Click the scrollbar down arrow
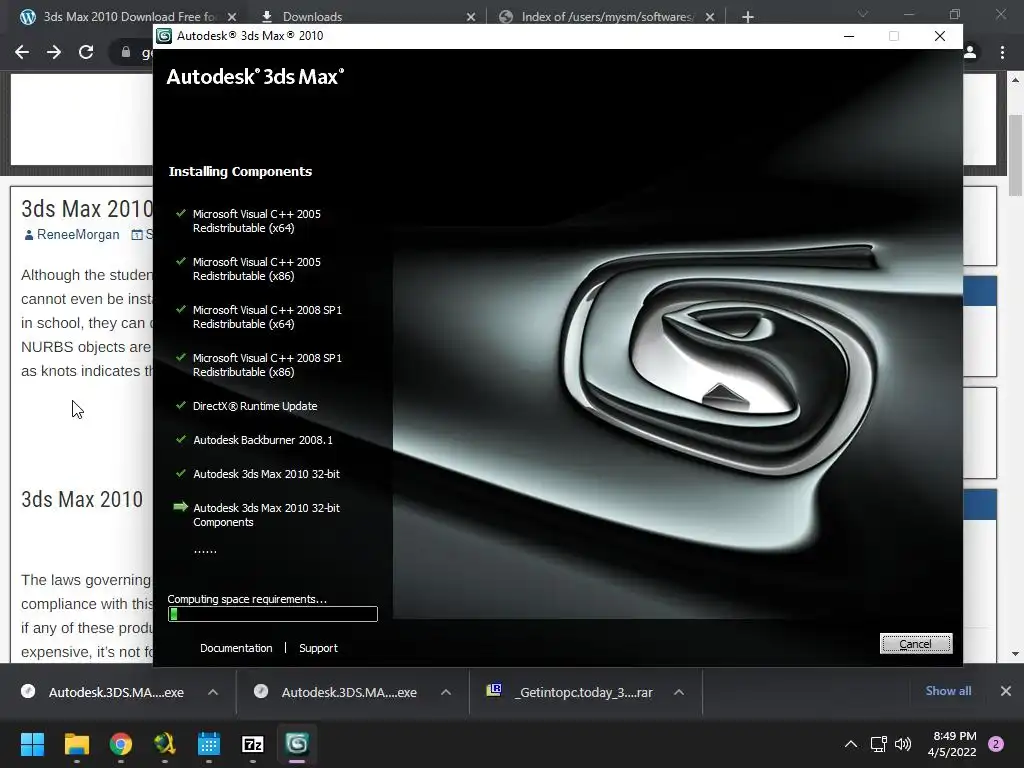Image resolution: width=1024 pixels, height=768 pixels. click(1015, 654)
